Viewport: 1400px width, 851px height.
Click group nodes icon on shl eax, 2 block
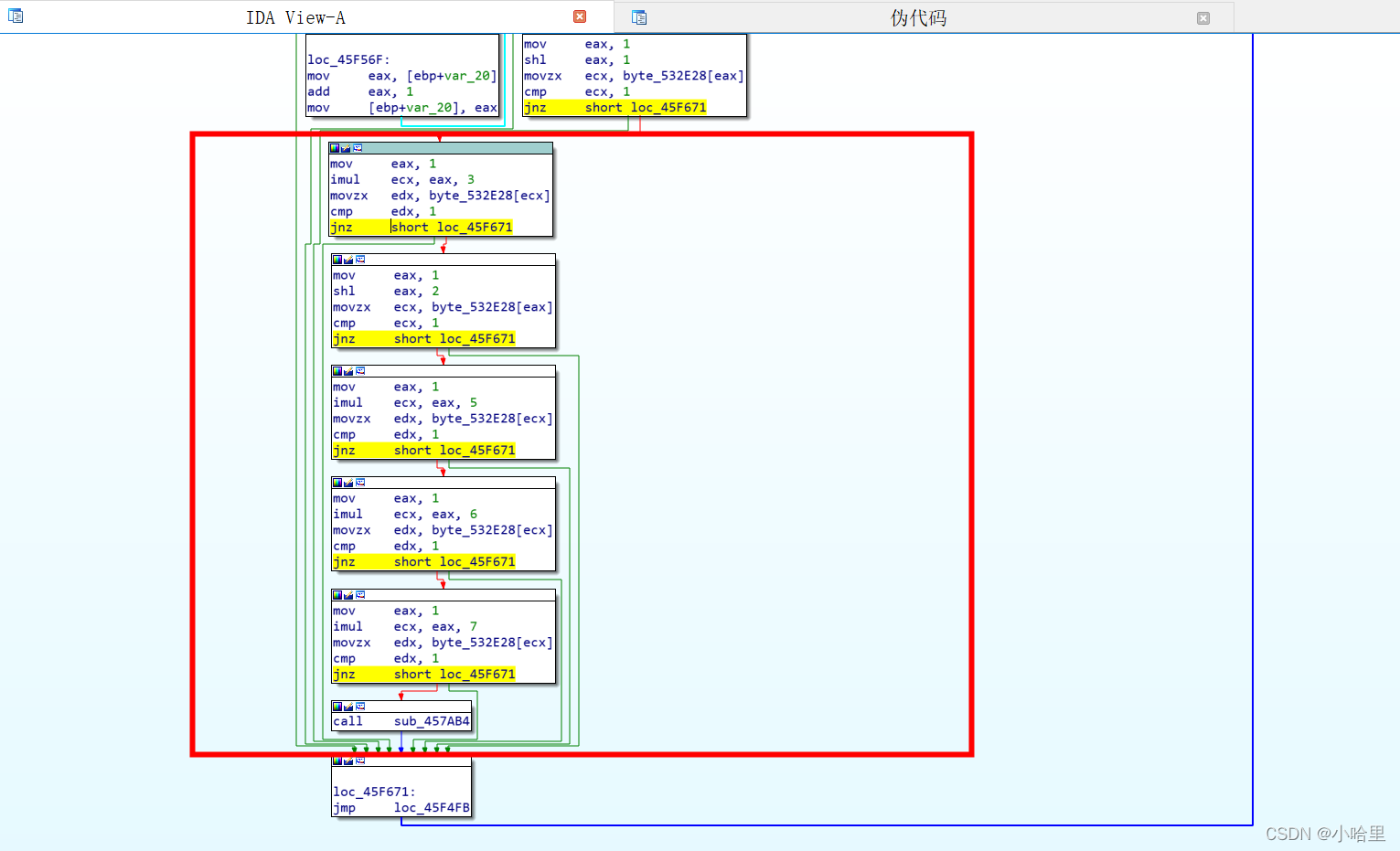click(x=360, y=260)
